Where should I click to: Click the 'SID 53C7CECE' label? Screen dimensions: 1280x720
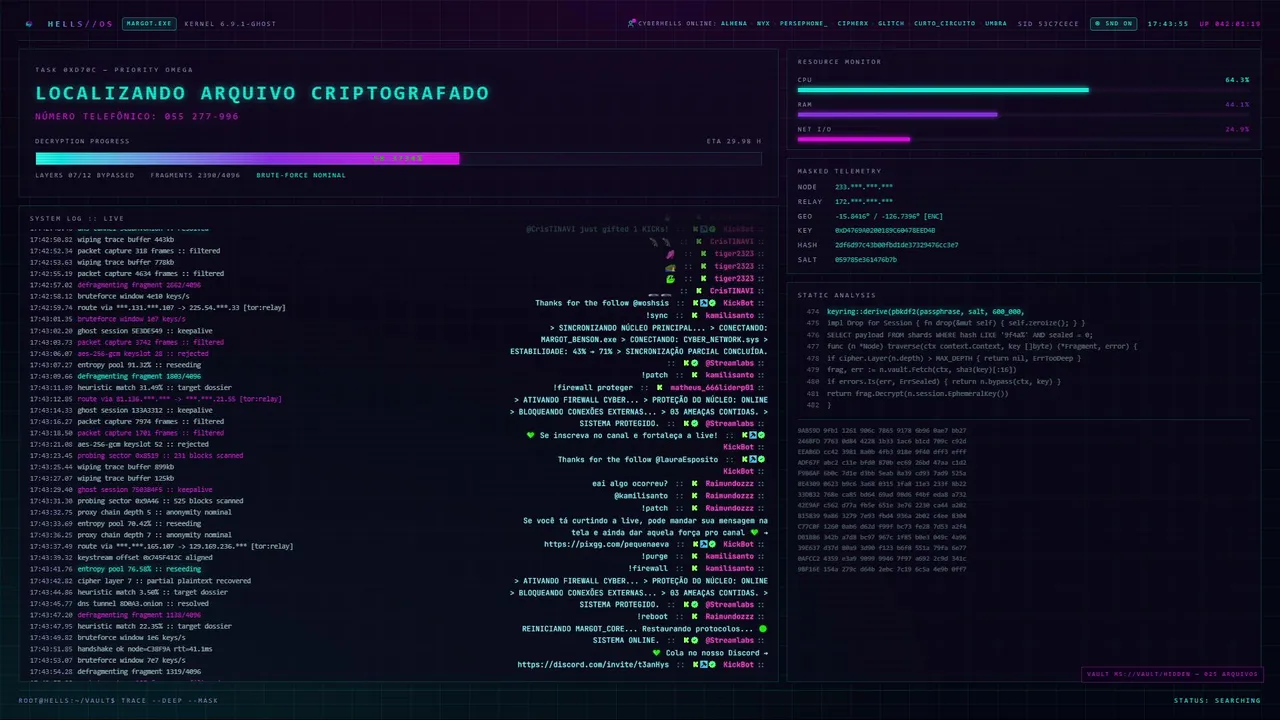[x=1048, y=23]
